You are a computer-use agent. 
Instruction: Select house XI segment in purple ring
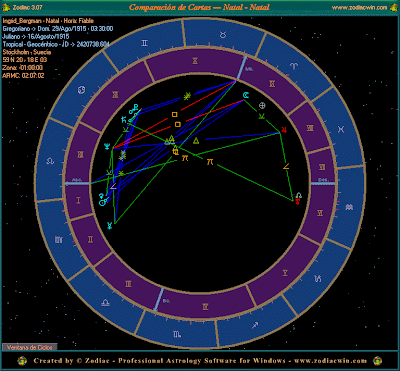[115, 95]
